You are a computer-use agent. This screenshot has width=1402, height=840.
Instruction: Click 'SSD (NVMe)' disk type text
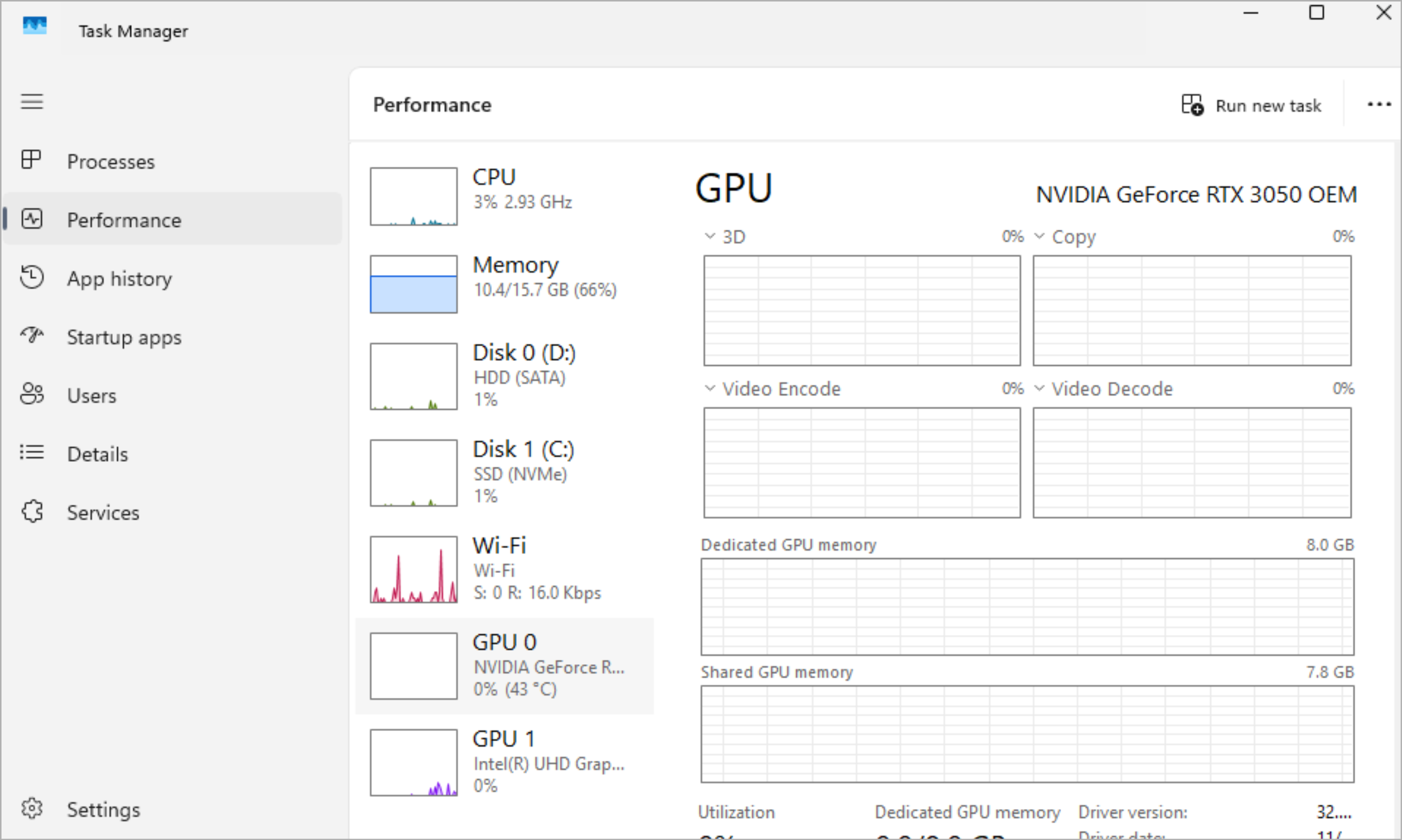520,474
